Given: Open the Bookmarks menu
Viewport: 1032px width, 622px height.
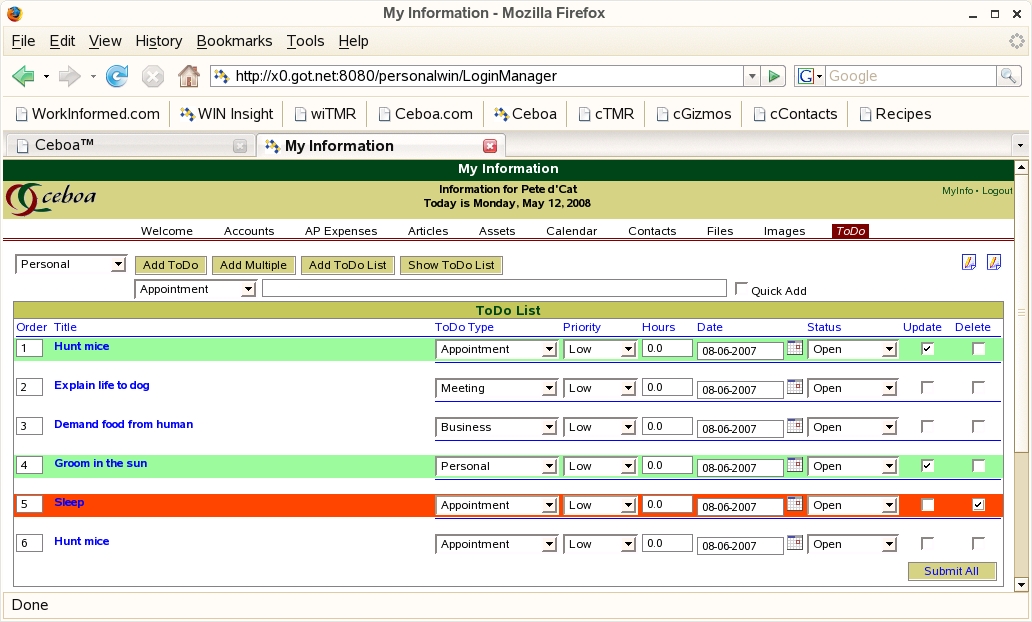Looking at the screenshot, I should [234, 41].
